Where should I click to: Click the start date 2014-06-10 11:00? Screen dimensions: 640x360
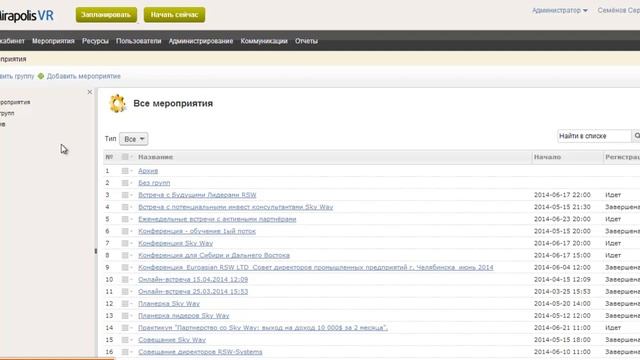pyautogui.click(x=562, y=352)
